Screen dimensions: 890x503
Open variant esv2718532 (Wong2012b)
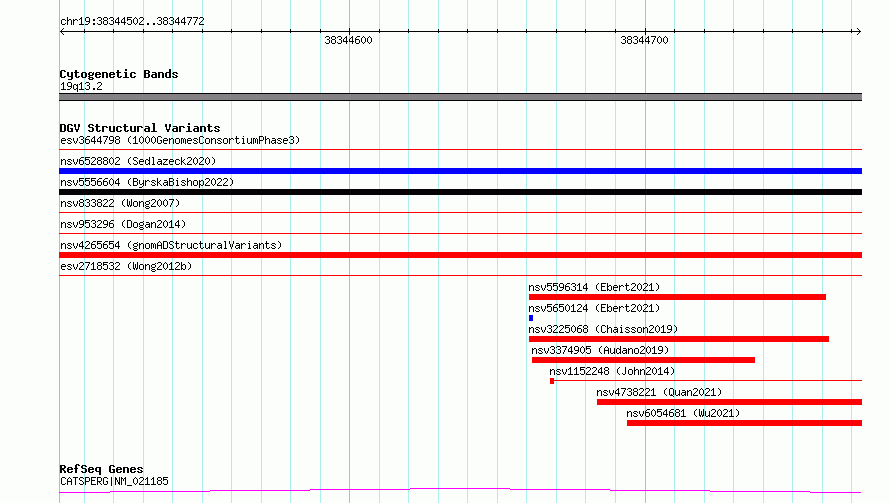[126, 266]
